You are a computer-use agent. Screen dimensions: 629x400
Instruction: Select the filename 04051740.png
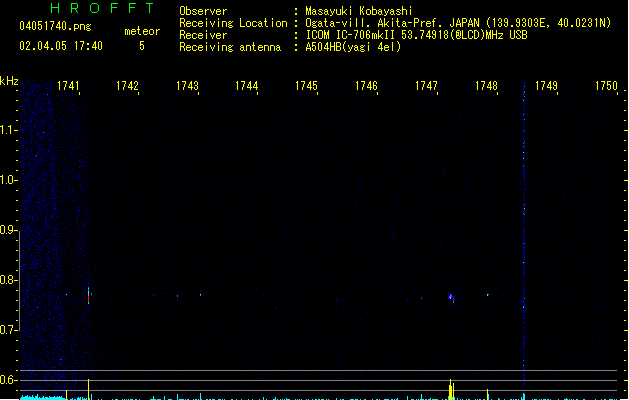[55, 26]
